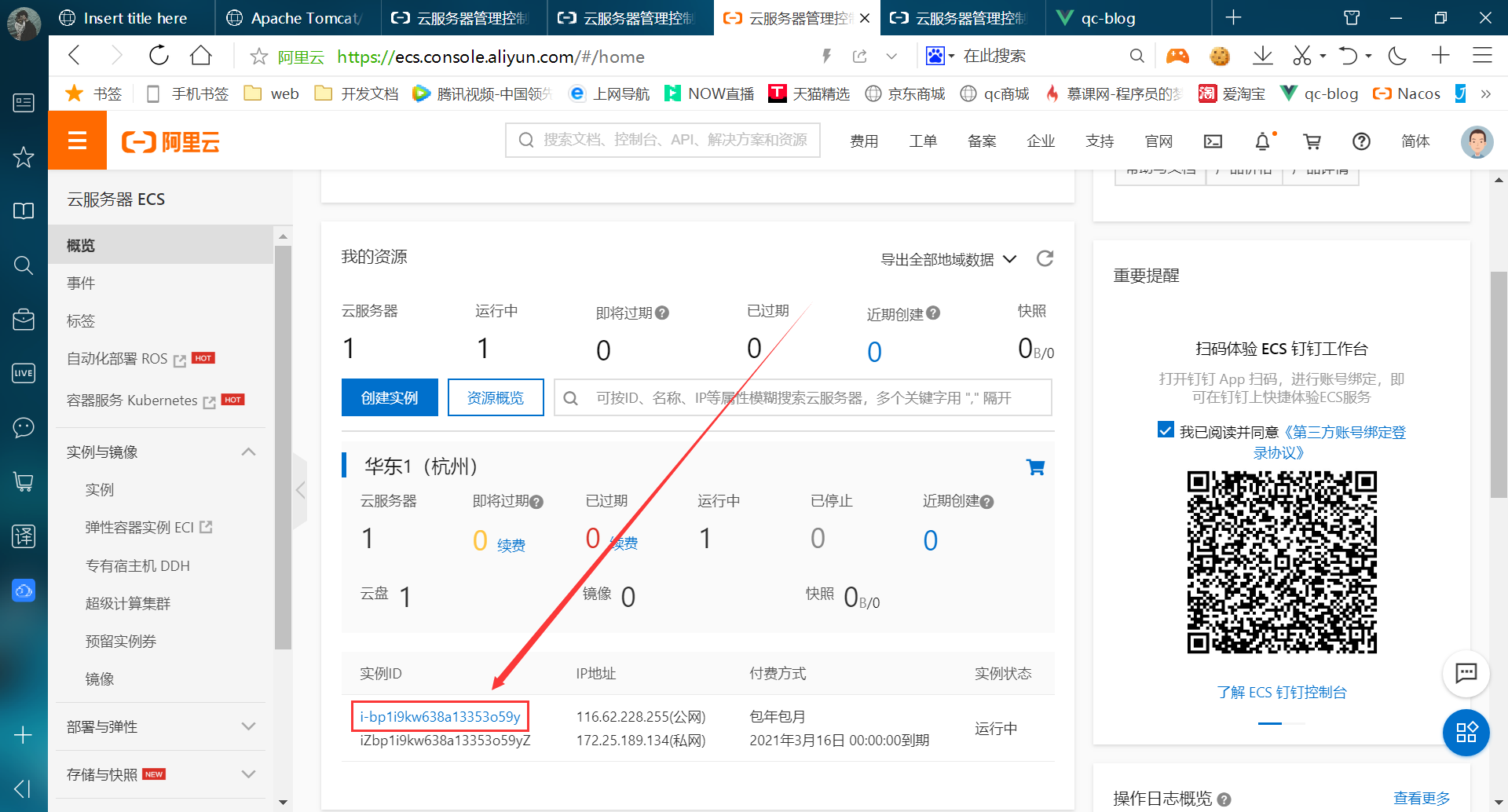The width and height of the screenshot is (1508, 812).
Task: Click the Aliyun logo
Action: [x=170, y=141]
